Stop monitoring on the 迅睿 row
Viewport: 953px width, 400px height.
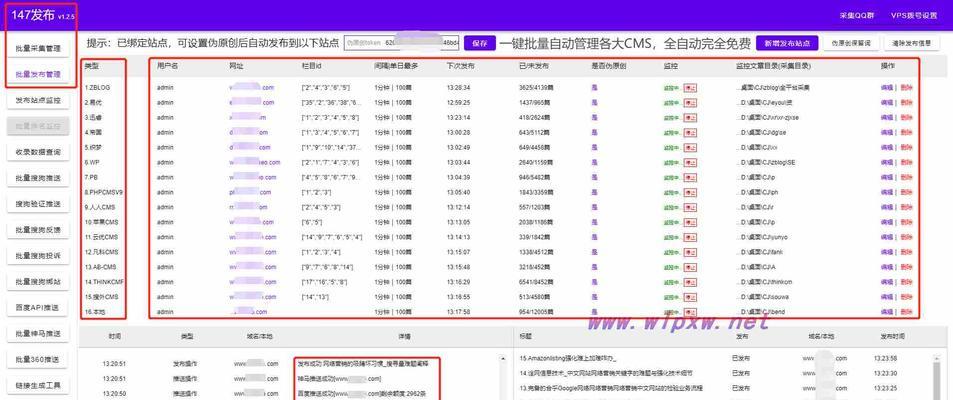pos(690,117)
